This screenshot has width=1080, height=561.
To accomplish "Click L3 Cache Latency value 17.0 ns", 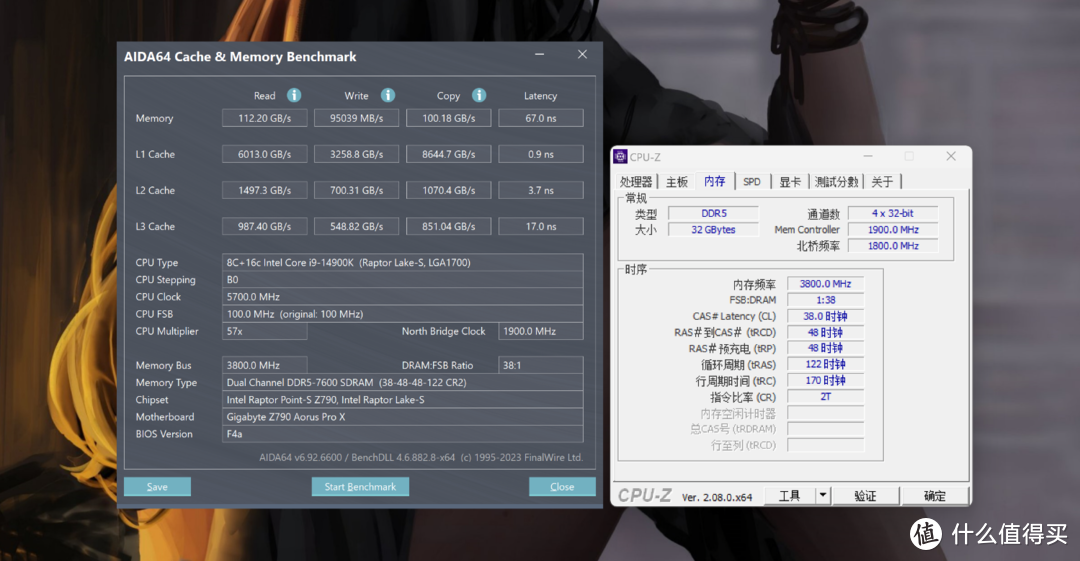I will (541, 226).
